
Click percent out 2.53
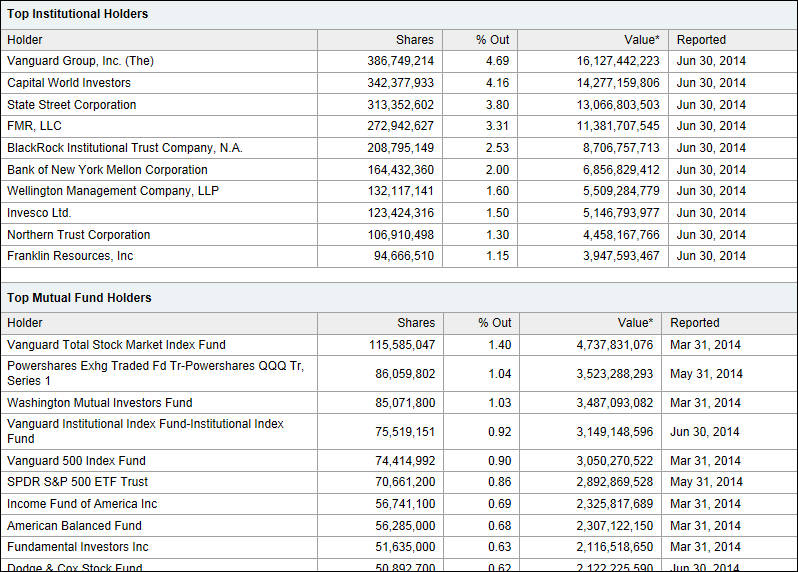coord(497,148)
